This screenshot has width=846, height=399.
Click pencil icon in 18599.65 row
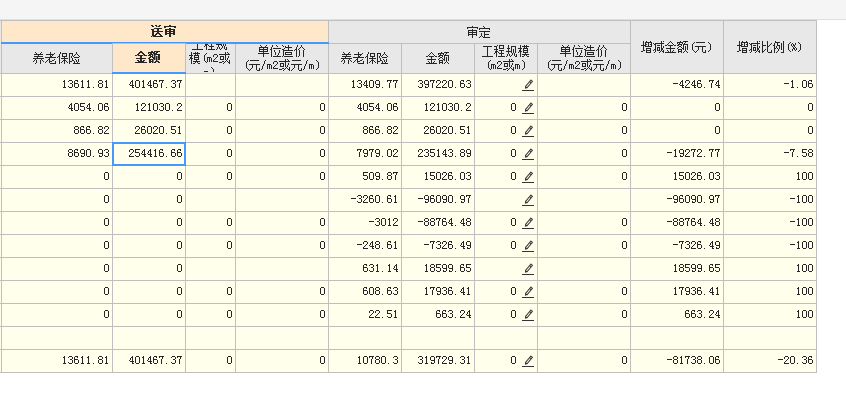point(528,269)
